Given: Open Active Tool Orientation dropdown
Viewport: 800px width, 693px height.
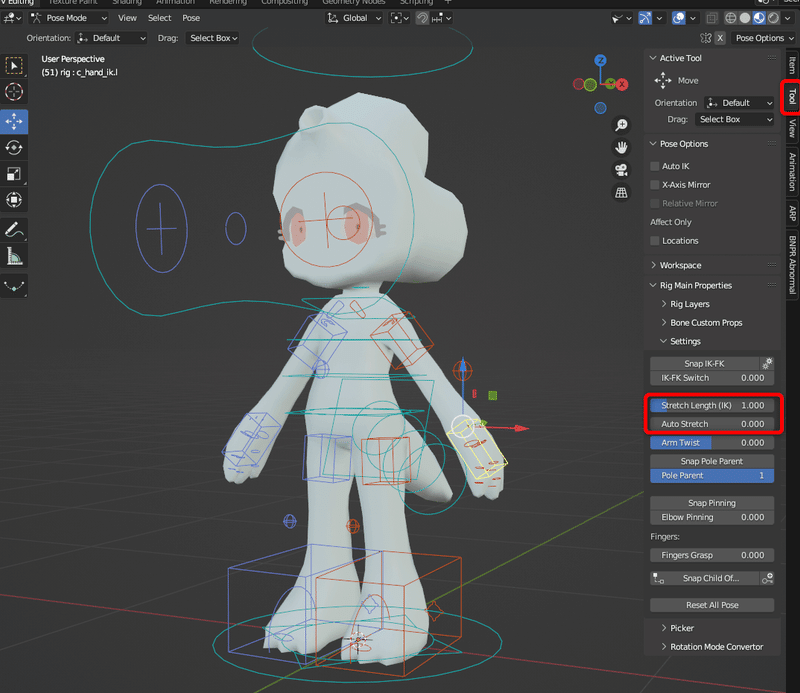Looking at the screenshot, I should click(739, 103).
